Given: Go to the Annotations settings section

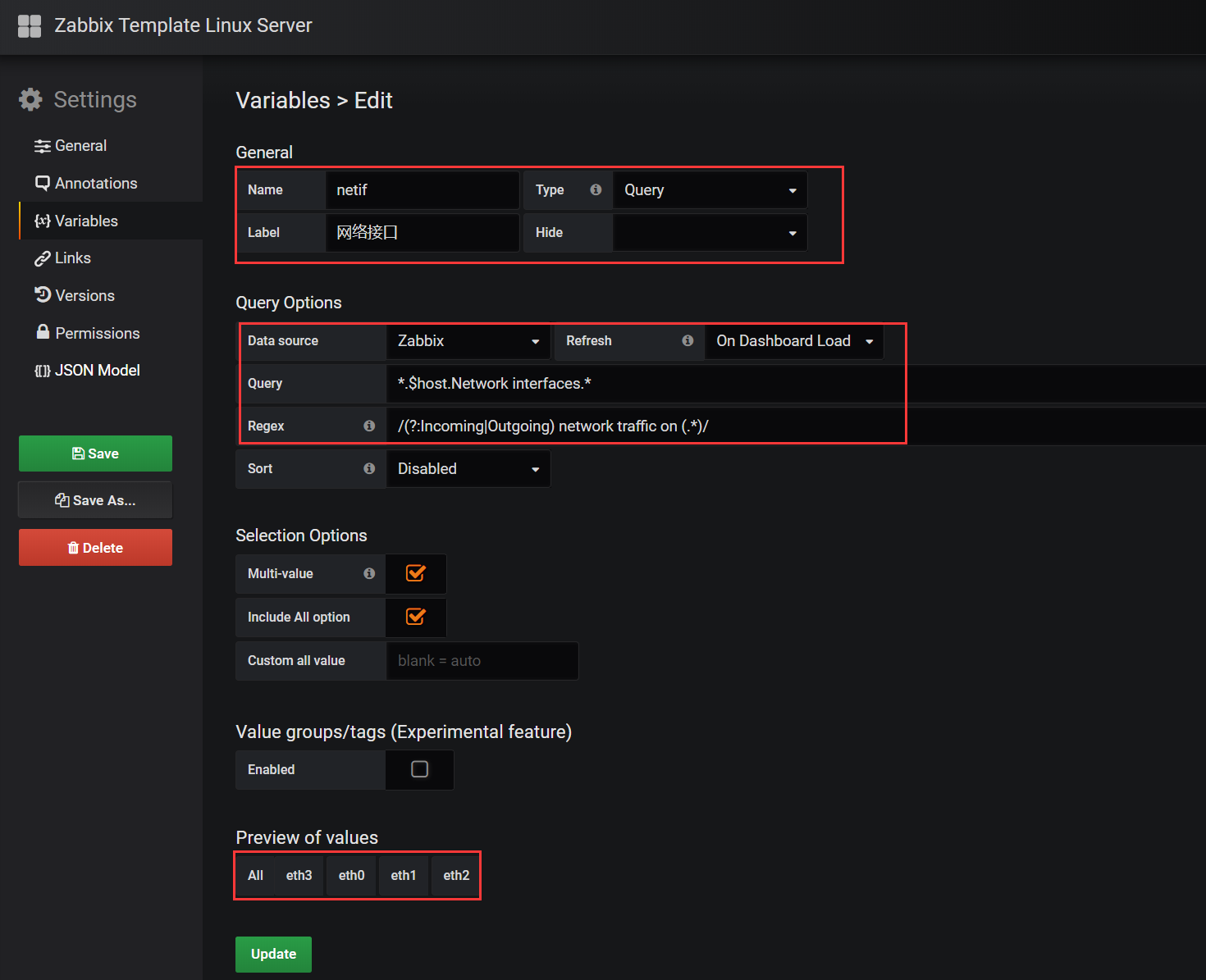Looking at the screenshot, I should point(95,184).
